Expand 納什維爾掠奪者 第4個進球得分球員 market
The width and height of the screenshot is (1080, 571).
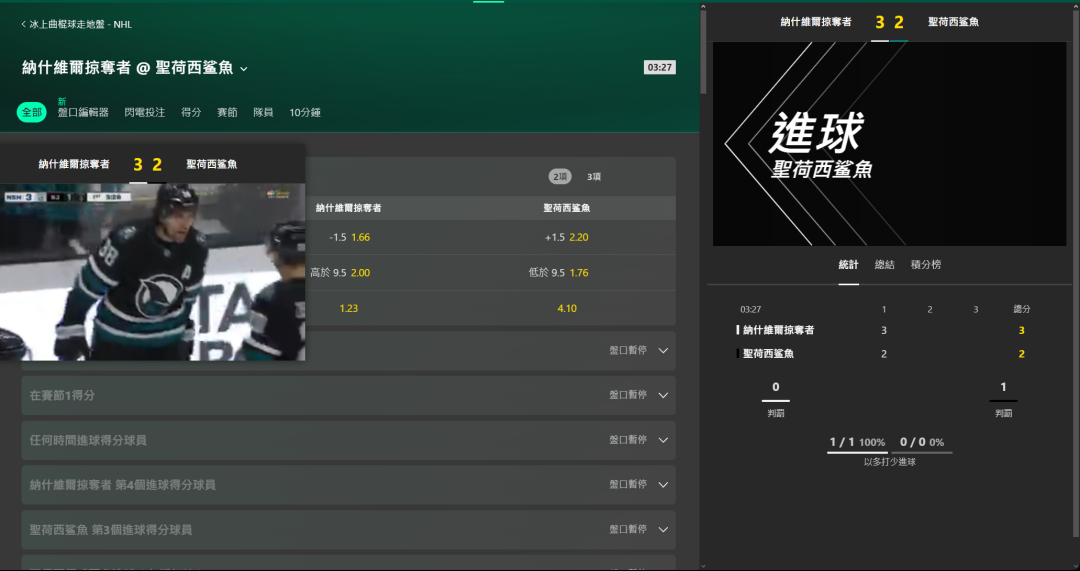click(348, 484)
